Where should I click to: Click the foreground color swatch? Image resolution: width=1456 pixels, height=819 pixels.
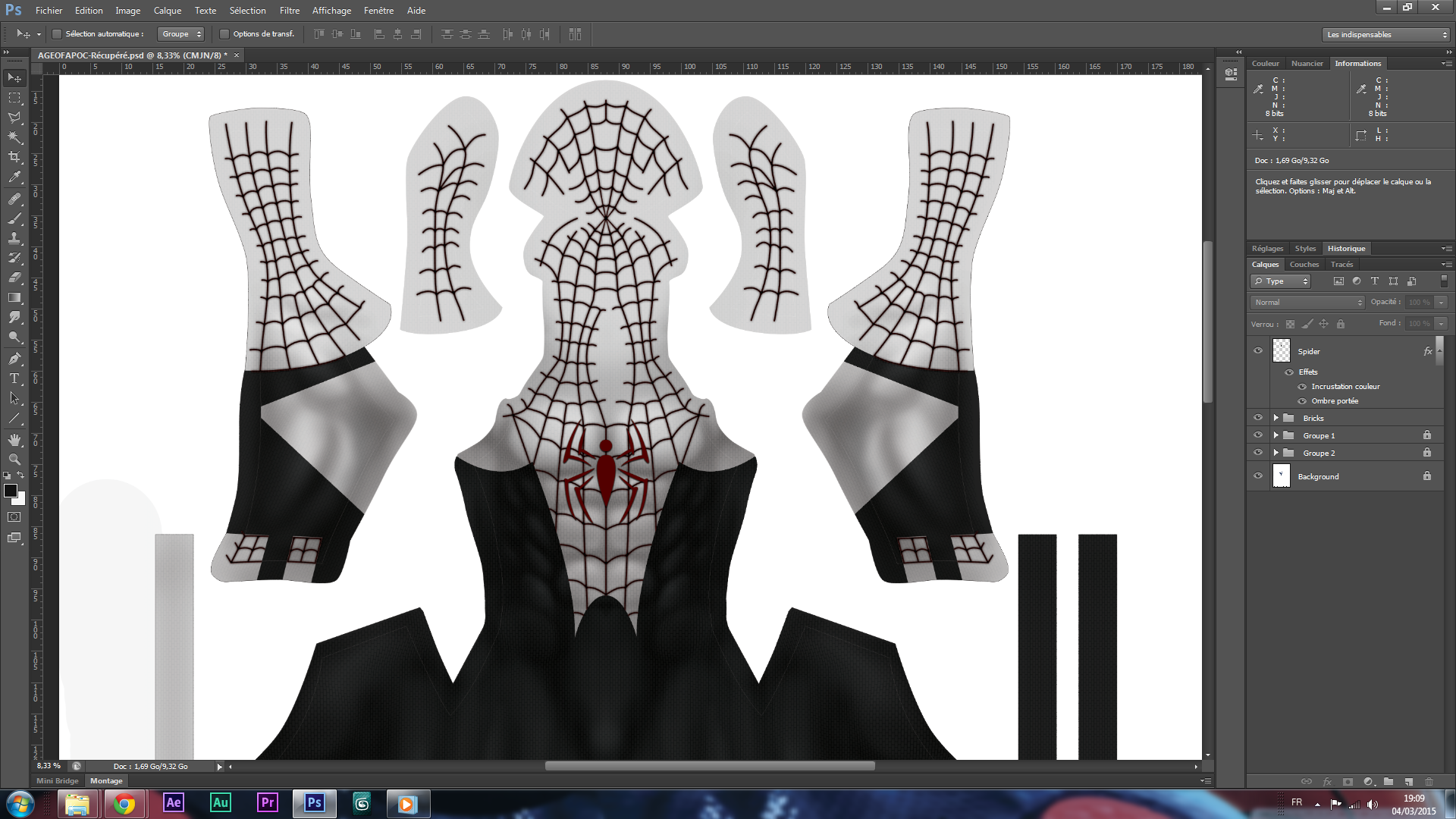pyautogui.click(x=11, y=491)
